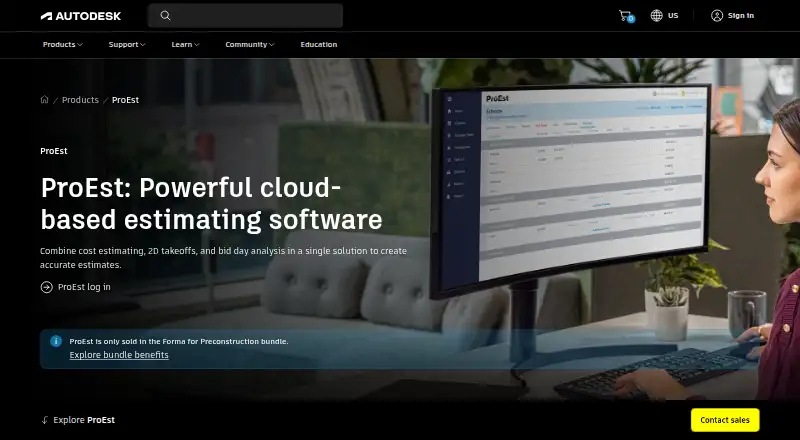The width and height of the screenshot is (800, 440).
Task: Click the user profile icon
Action: tap(717, 16)
